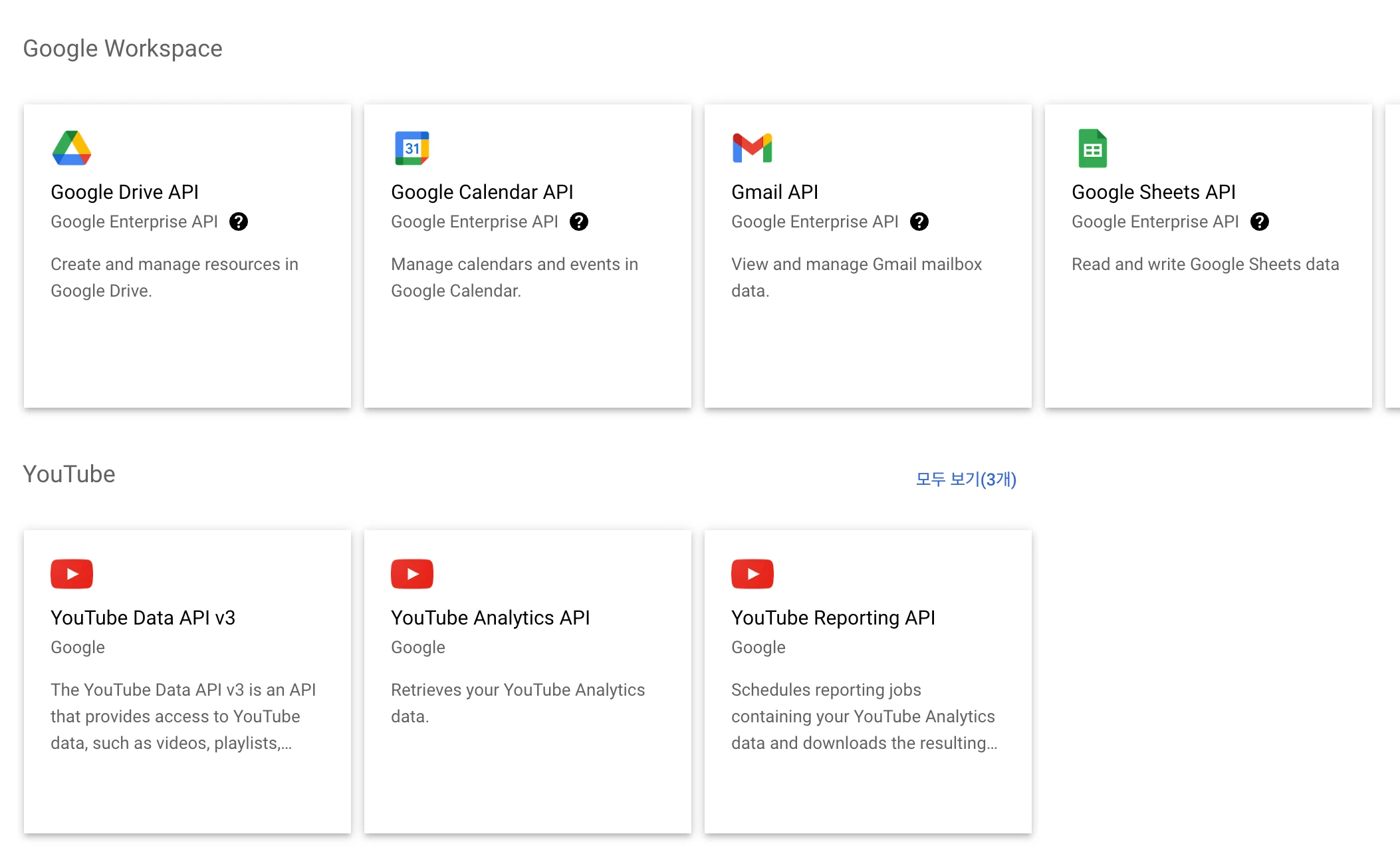Viewport: 1400px width, 854px height.
Task: Click 'Google' publisher under YouTube Analytics API
Action: coord(418,647)
